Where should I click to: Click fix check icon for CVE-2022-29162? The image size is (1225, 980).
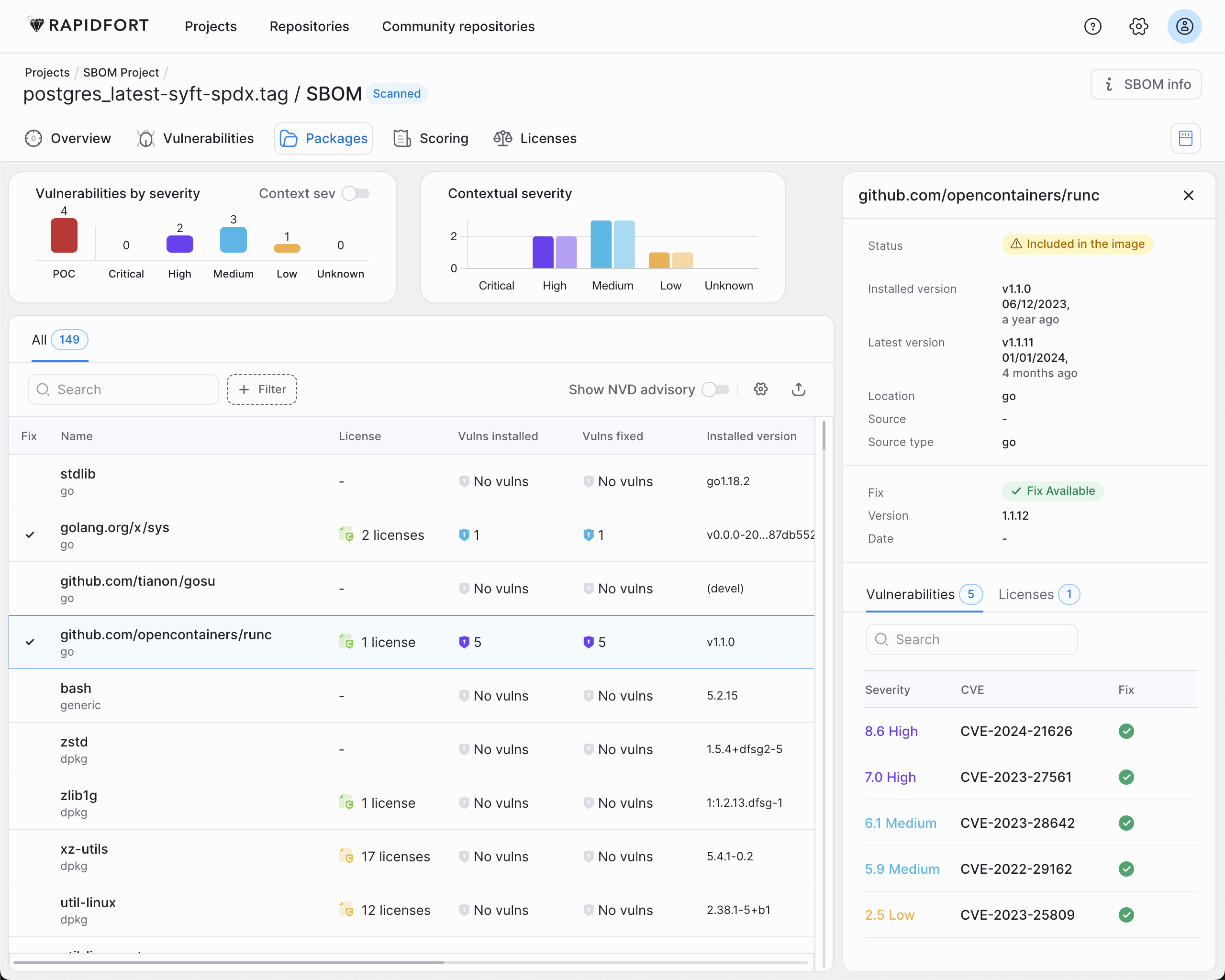(1126, 869)
